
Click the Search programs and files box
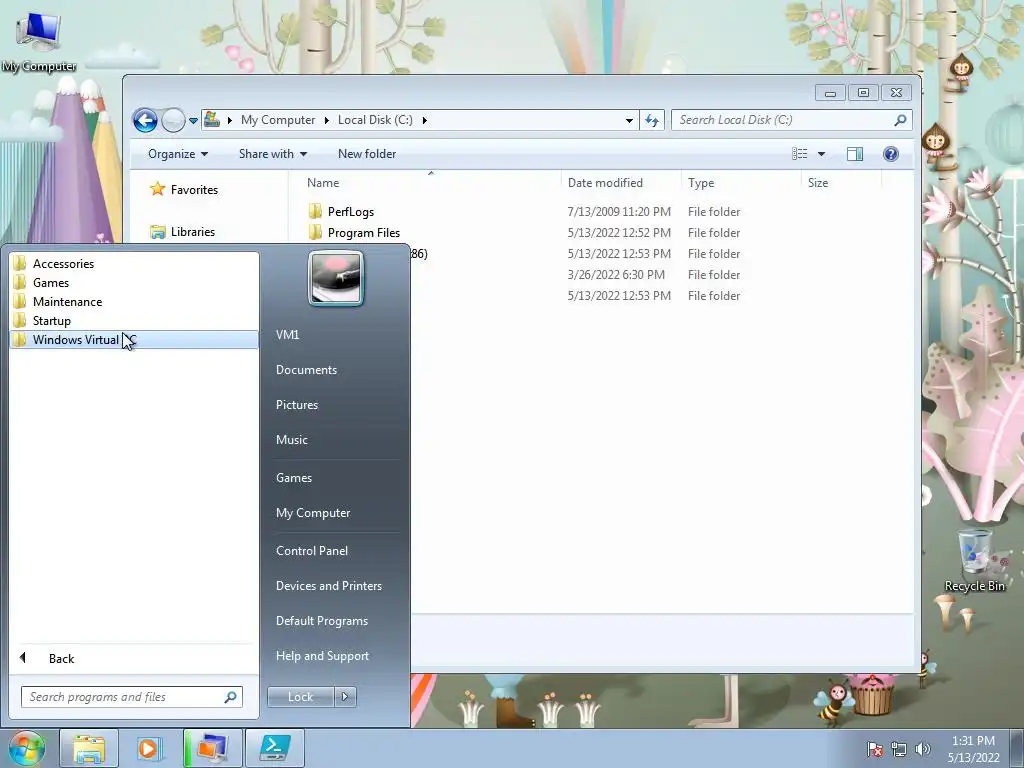[x=131, y=697]
